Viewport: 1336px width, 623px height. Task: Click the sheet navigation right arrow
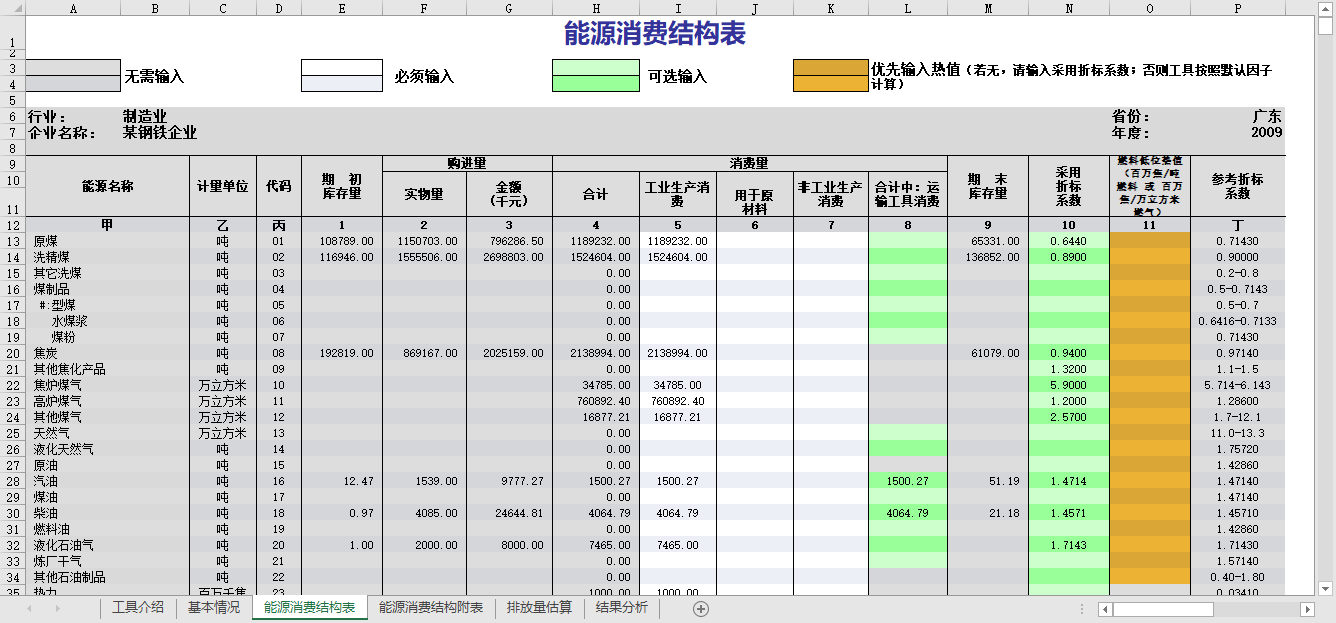57,608
